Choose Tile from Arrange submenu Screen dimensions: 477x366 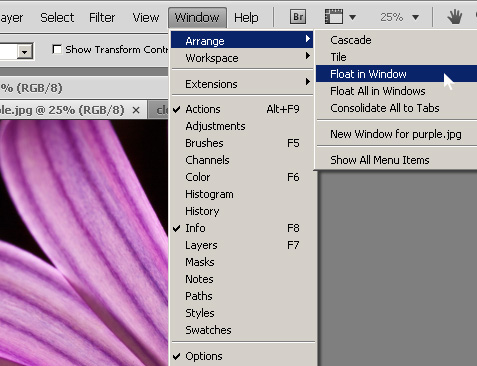pyautogui.click(x=397, y=57)
